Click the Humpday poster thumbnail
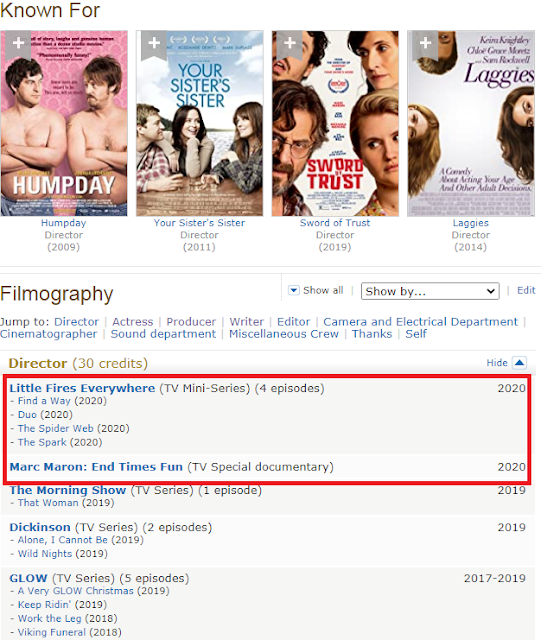 64,123
